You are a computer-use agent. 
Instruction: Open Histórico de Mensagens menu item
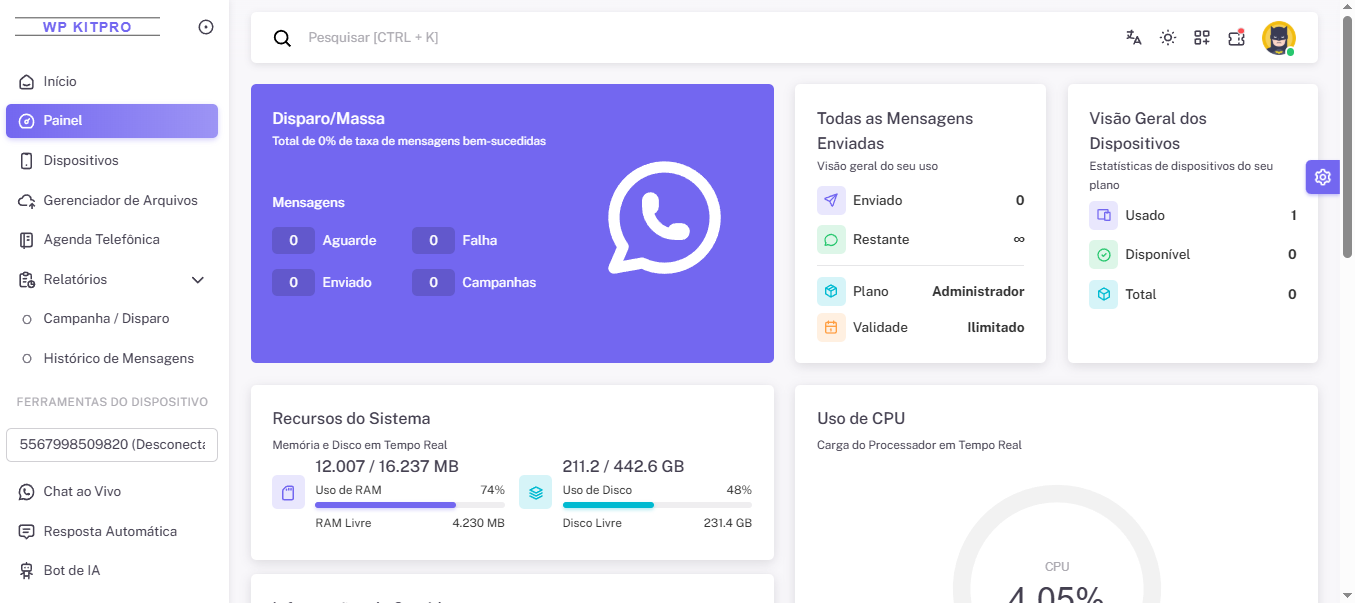[118, 358]
